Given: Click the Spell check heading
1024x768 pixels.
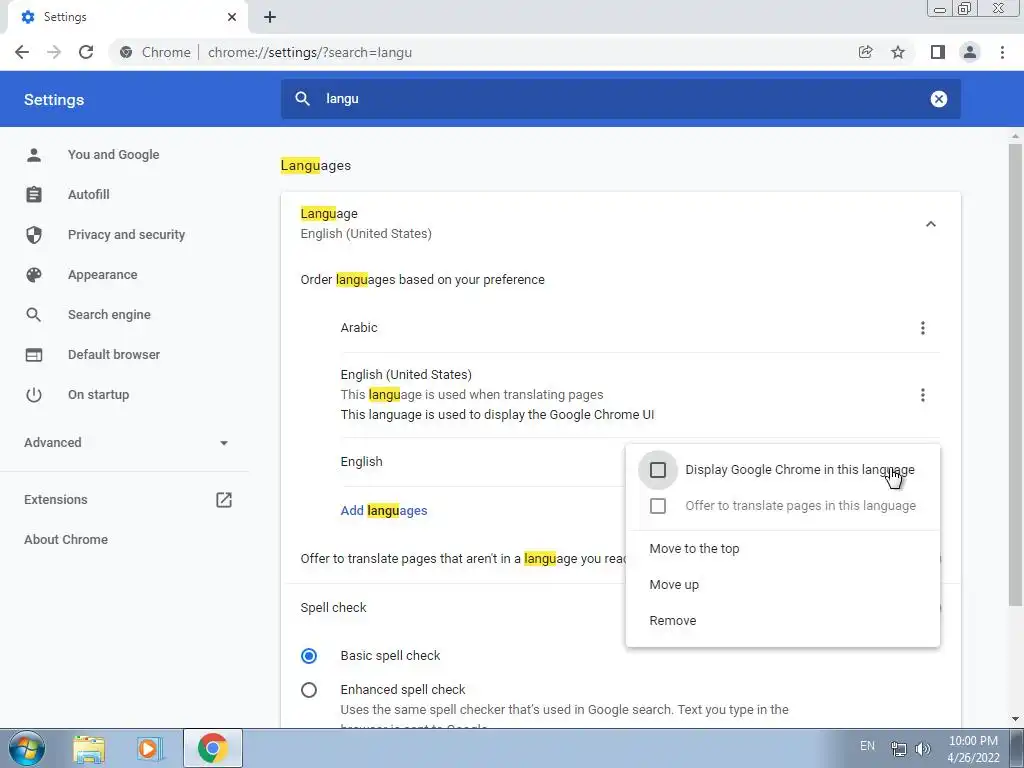Looking at the screenshot, I should click(x=333, y=607).
